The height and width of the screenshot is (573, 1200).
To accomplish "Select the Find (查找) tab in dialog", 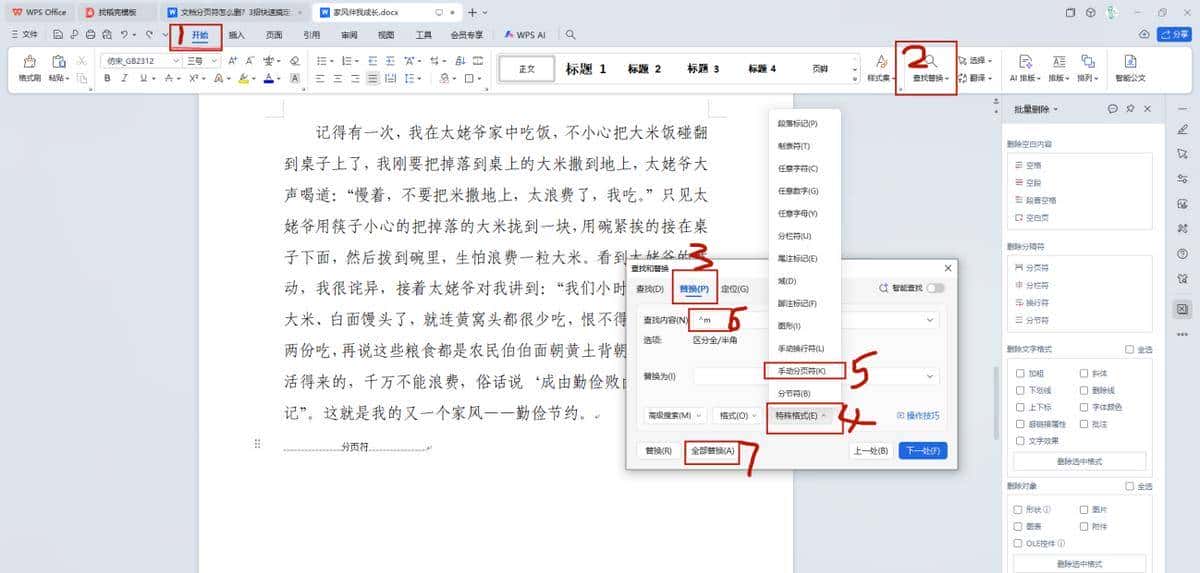I will click(651, 289).
